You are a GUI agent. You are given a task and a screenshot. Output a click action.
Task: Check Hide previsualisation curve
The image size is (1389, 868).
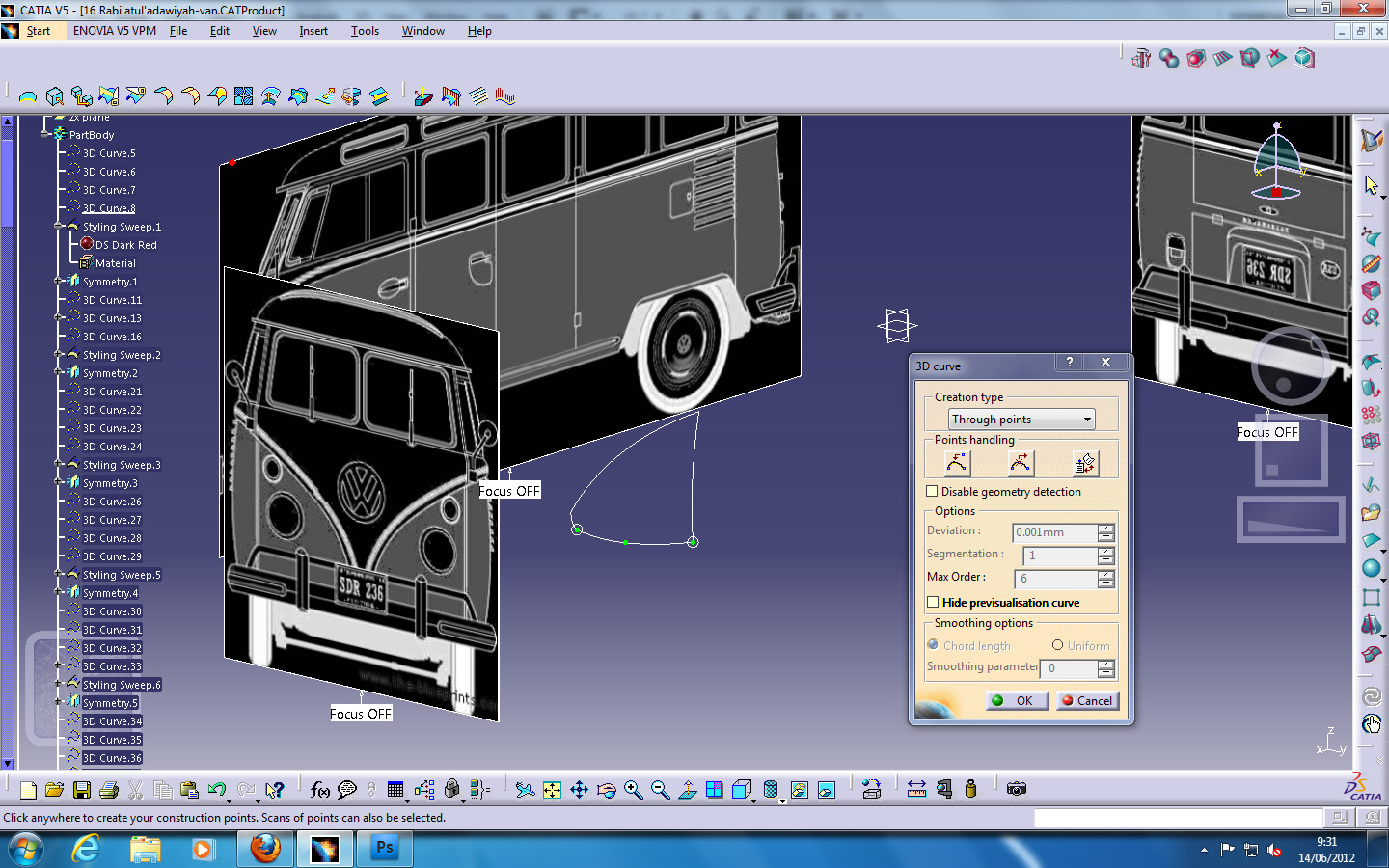[x=933, y=602]
